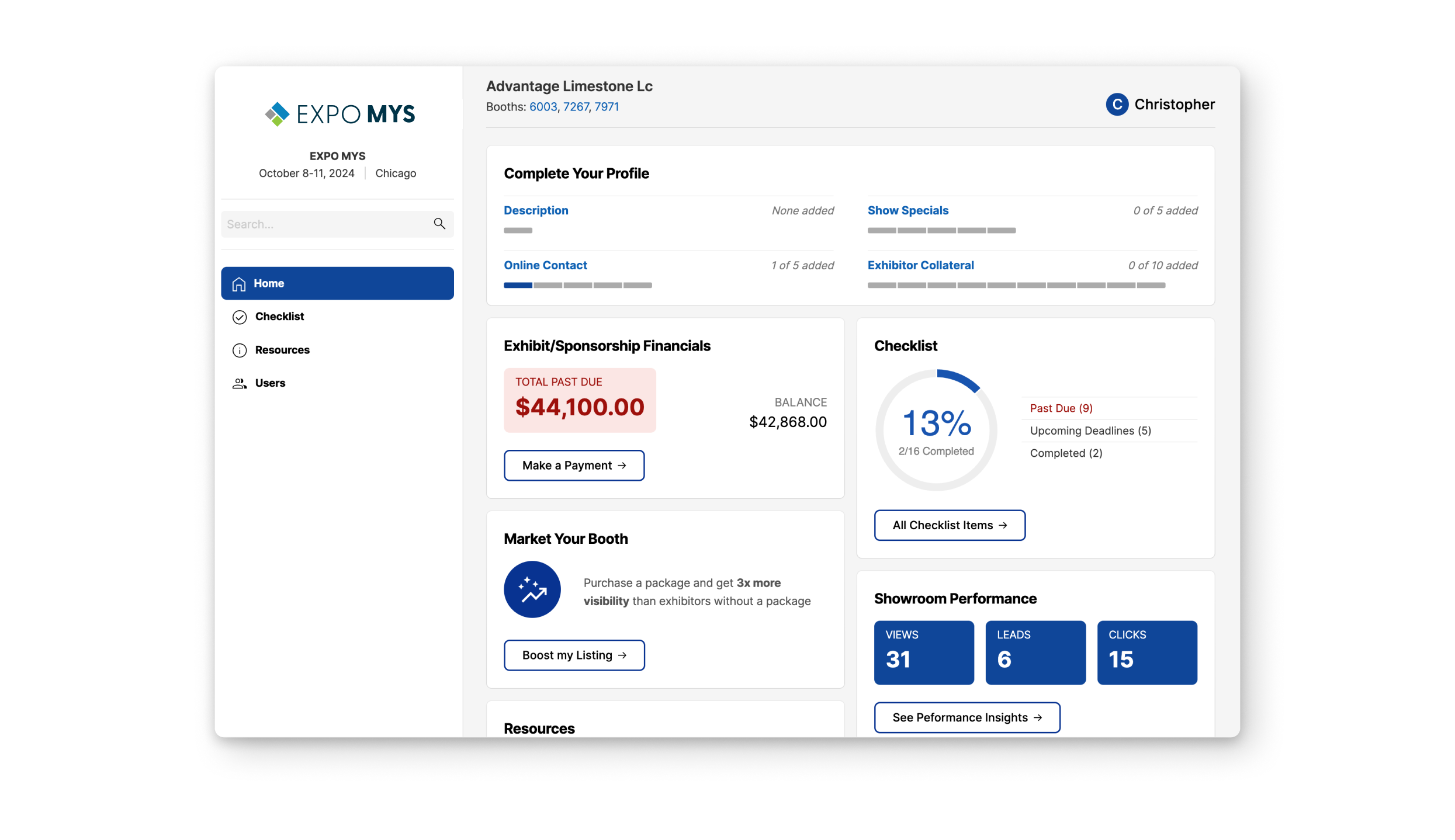Click the Checklist checkmark circle icon
The width and height of the screenshot is (1455, 840).
[x=240, y=317]
